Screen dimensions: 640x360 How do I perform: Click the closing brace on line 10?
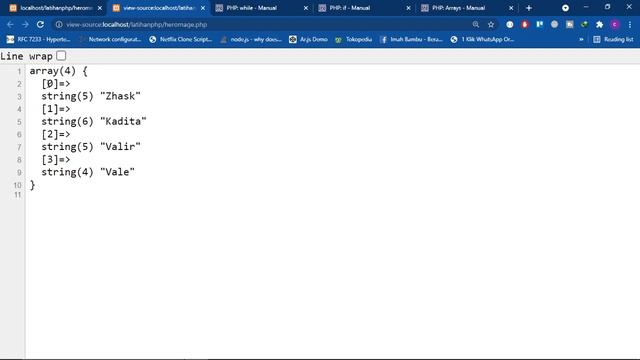pos(32,185)
